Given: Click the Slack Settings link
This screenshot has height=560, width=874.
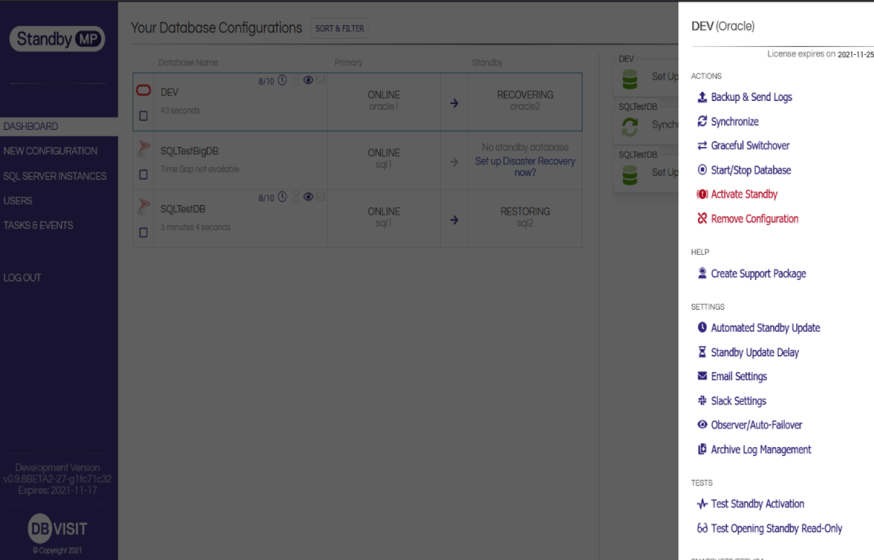Looking at the screenshot, I should click(x=739, y=400).
